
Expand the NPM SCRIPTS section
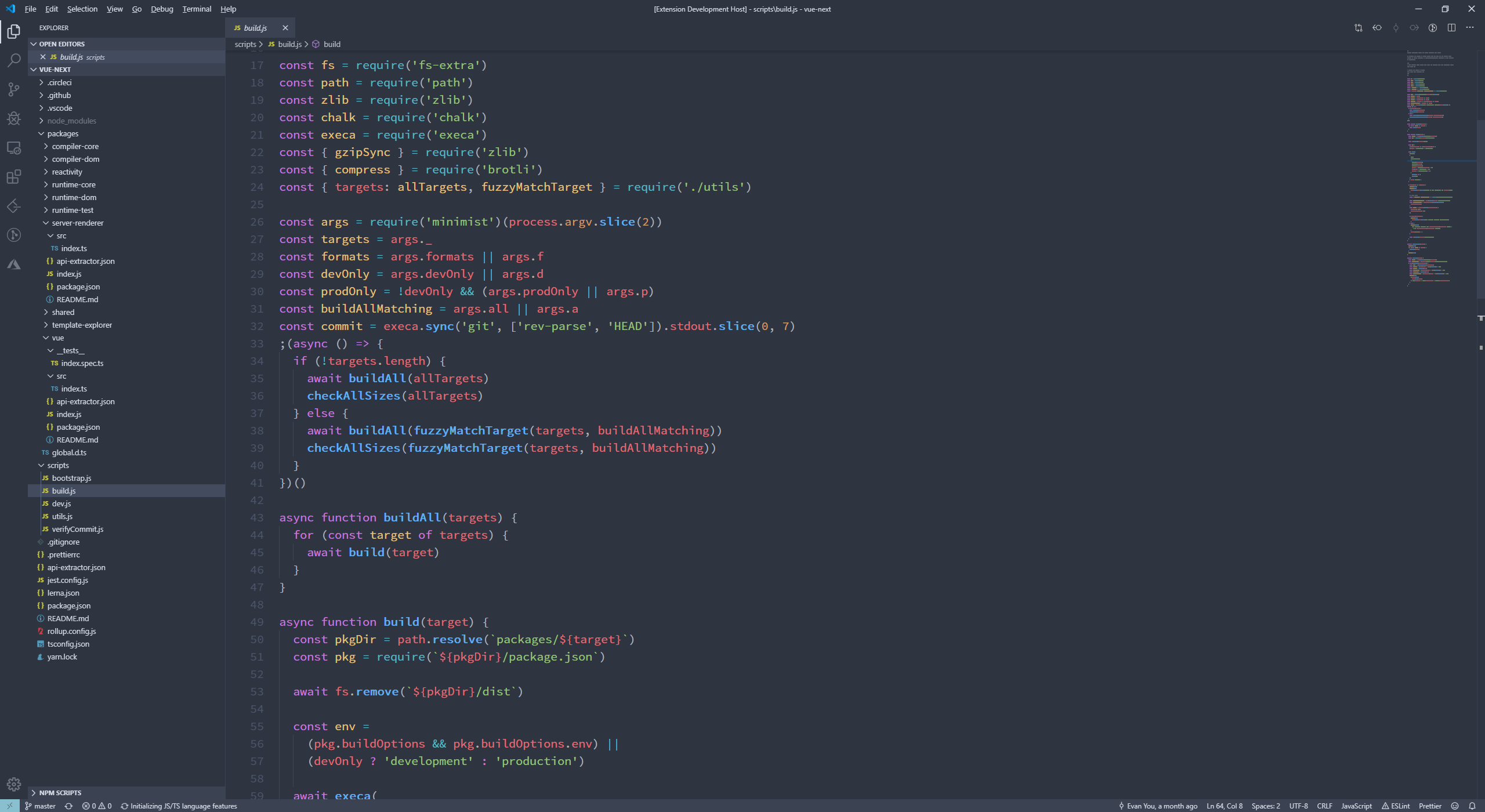point(60,792)
